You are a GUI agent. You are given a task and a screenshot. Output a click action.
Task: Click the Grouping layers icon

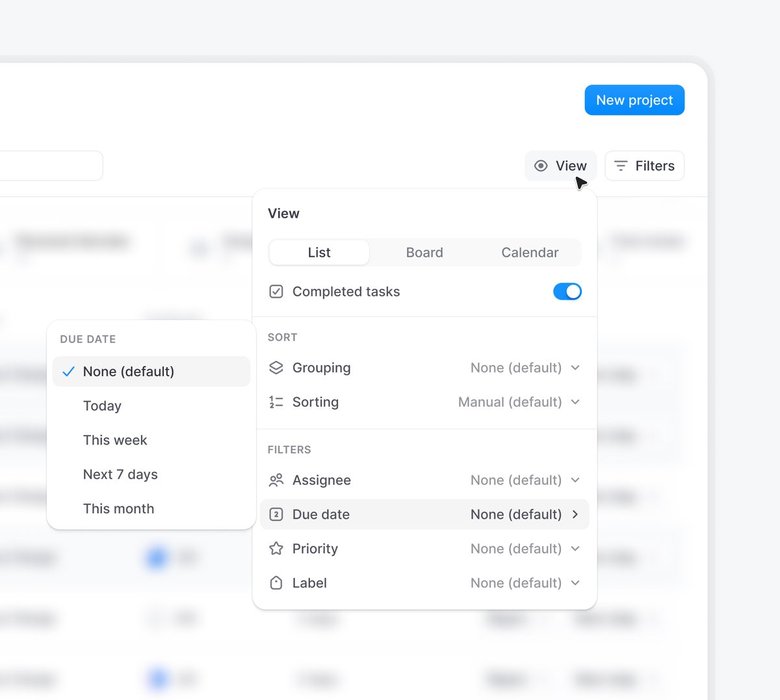point(277,368)
